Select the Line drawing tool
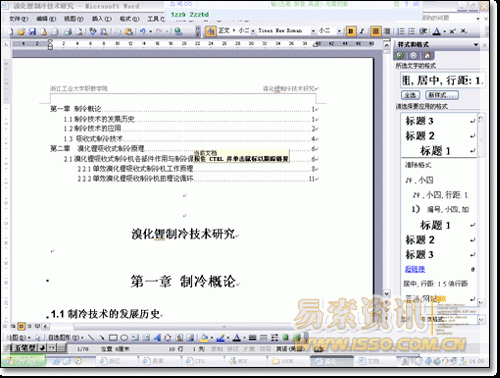The image size is (500, 378). pyautogui.click(x=91, y=338)
